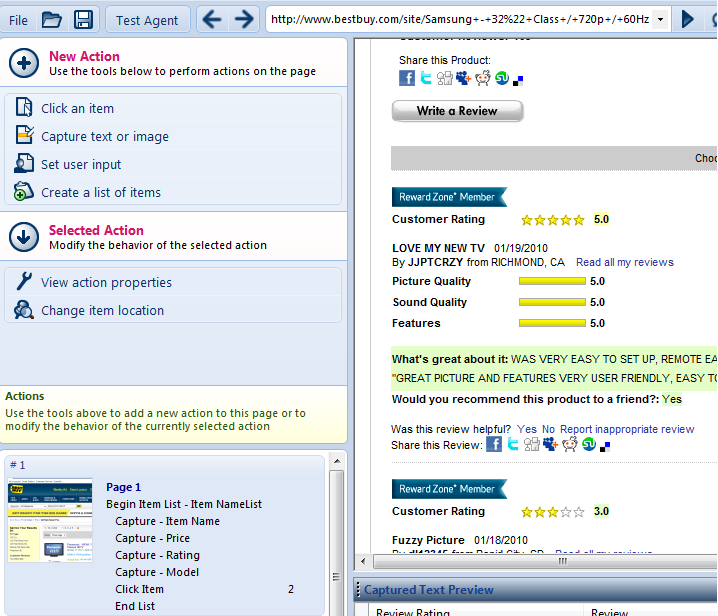Click the Sound Quality yellow rating bar
Screen dimensions: 718x616
tap(552, 302)
